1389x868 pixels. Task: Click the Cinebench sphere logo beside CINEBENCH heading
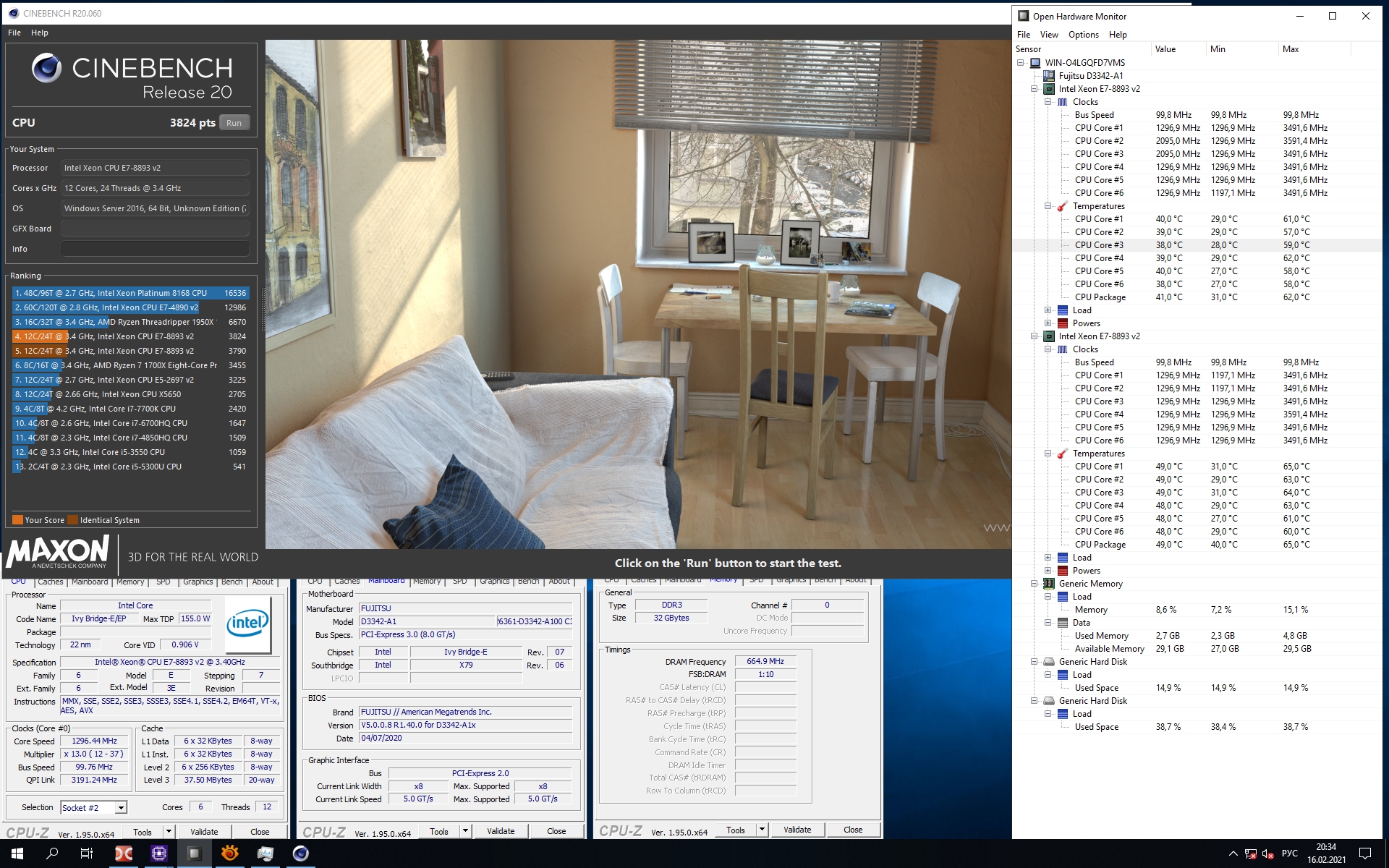tap(46, 68)
